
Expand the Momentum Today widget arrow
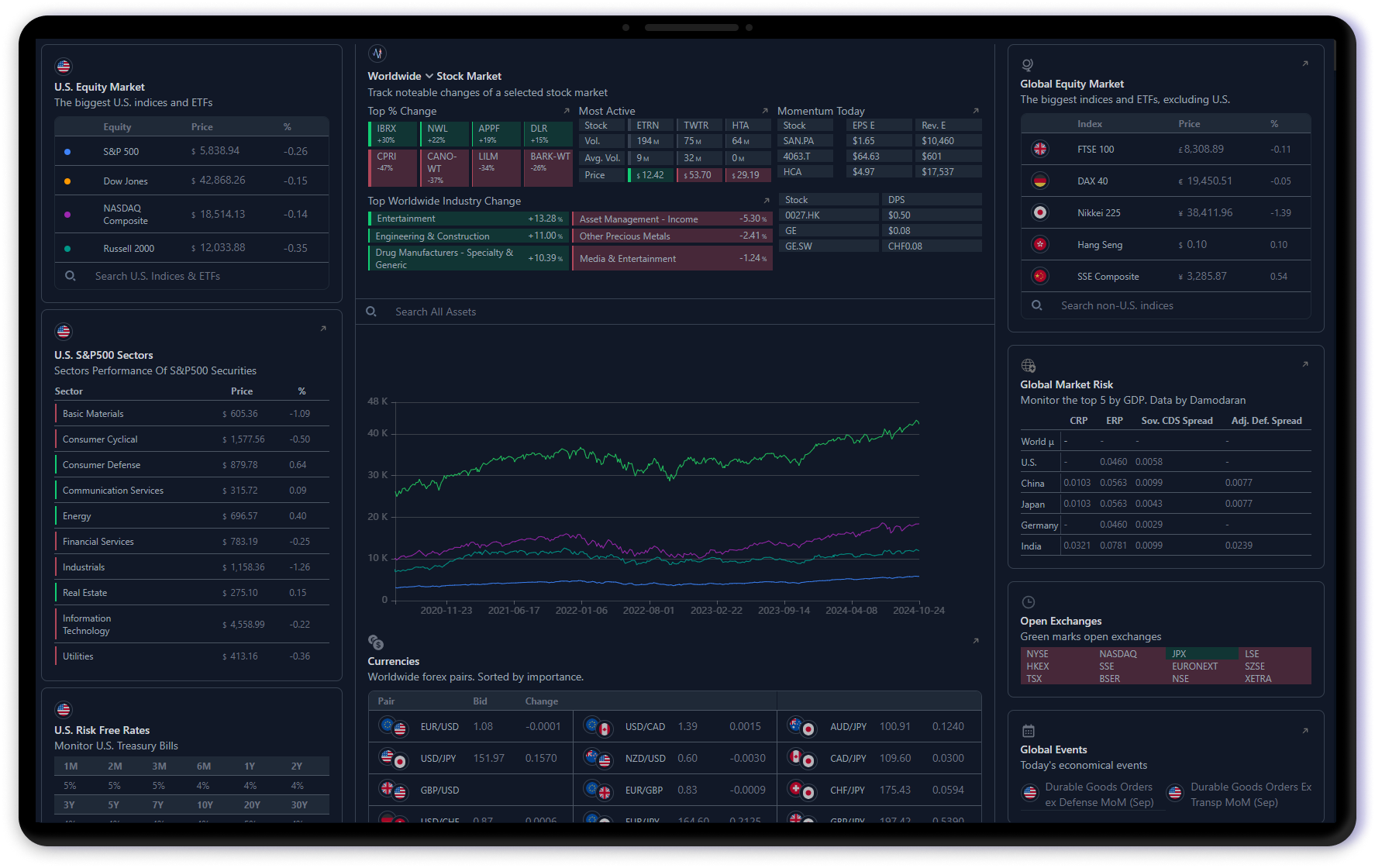click(x=976, y=111)
